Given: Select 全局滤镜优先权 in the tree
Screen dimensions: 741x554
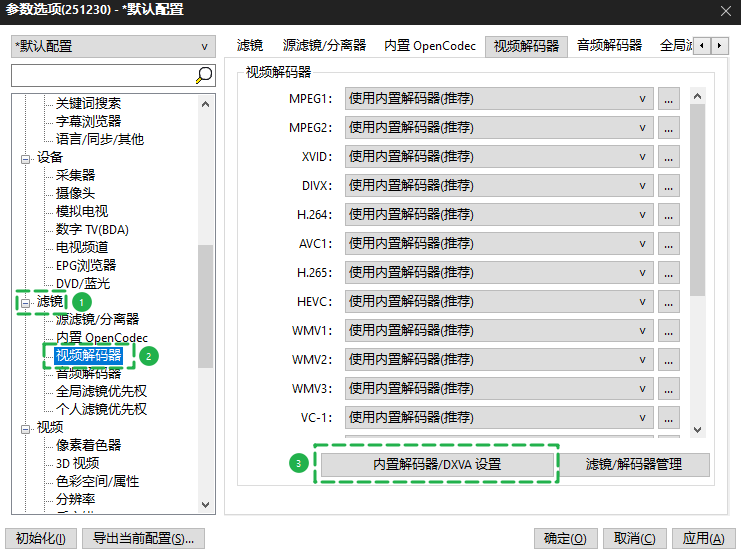Looking at the screenshot, I should pos(101,392).
